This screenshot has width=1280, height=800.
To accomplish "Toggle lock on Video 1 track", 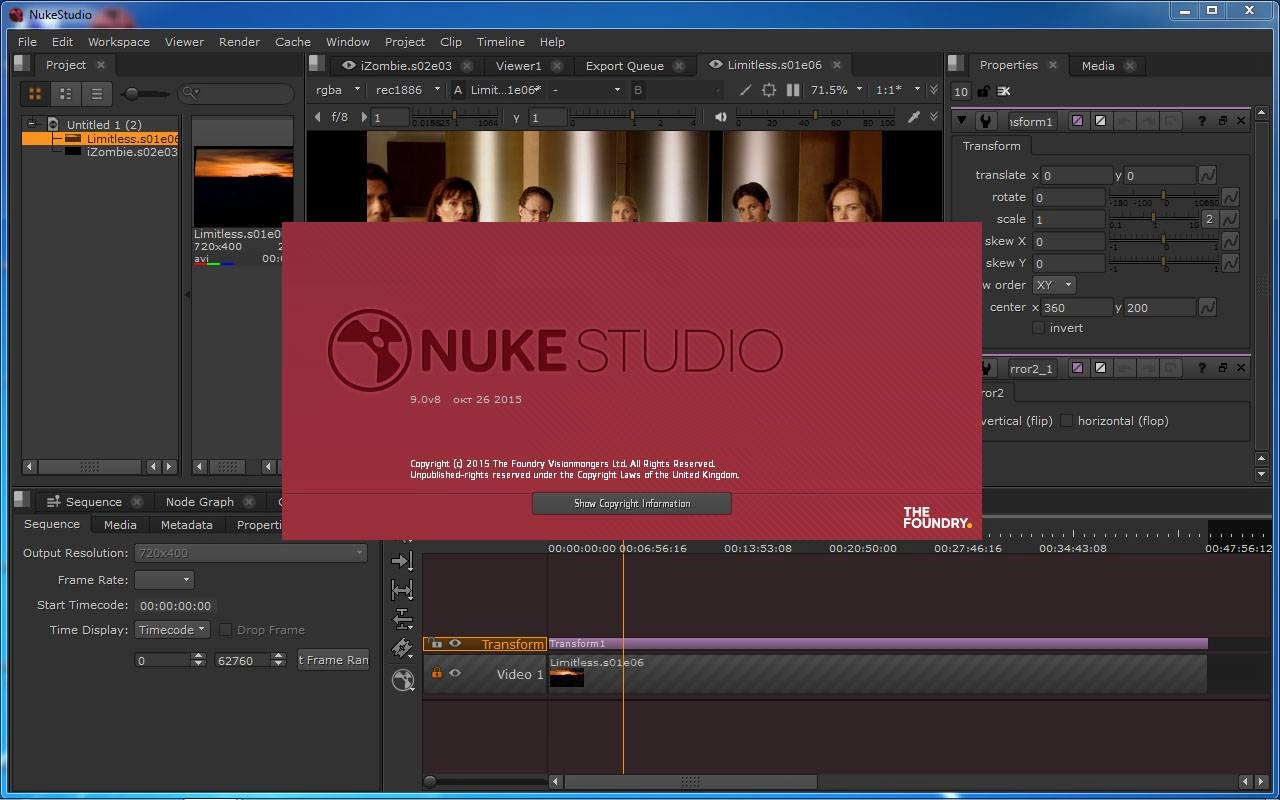I will (x=436, y=674).
